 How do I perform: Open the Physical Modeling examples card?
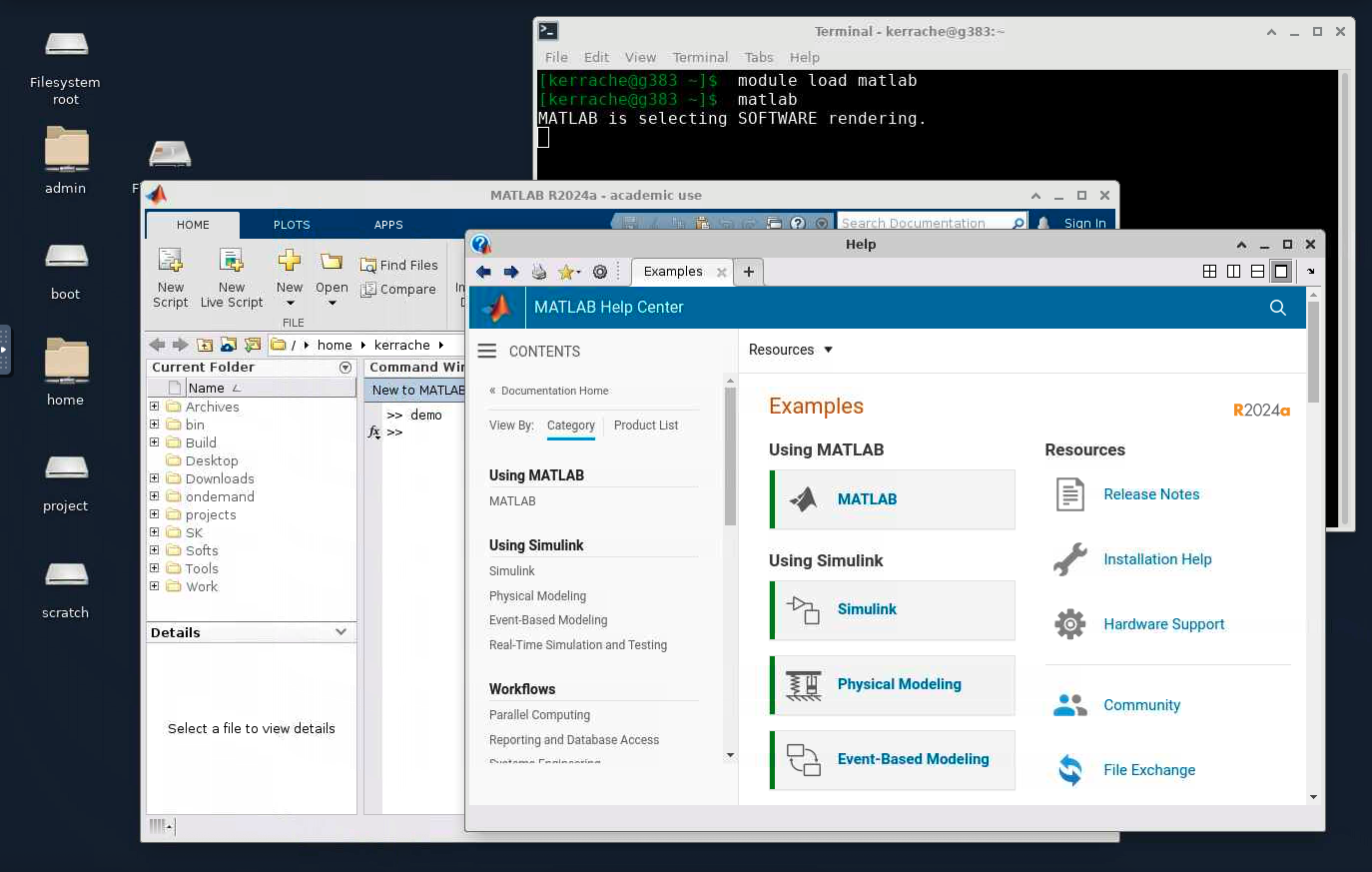click(893, 685)
